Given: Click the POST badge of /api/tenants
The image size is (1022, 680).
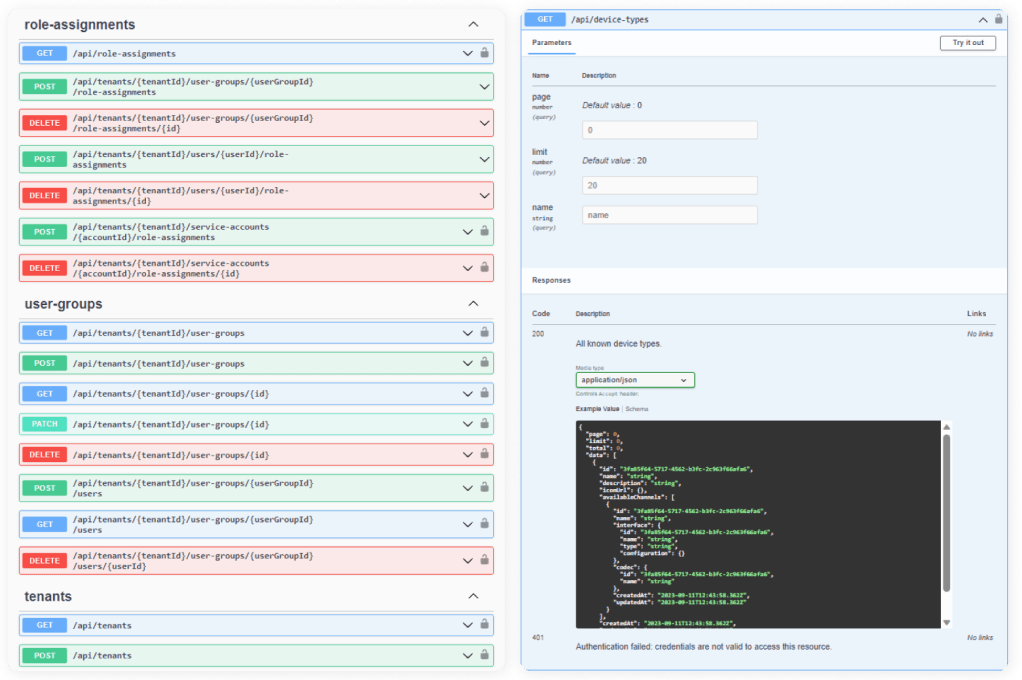Looking at the screenshot, I should point(44,655).
